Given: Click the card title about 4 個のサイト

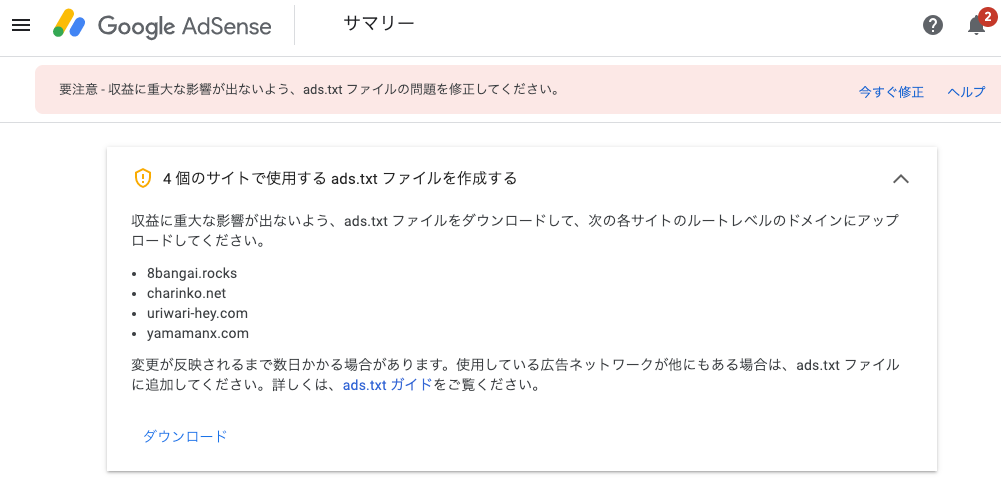Looking at the screenshot, I should tap(340, 179).
